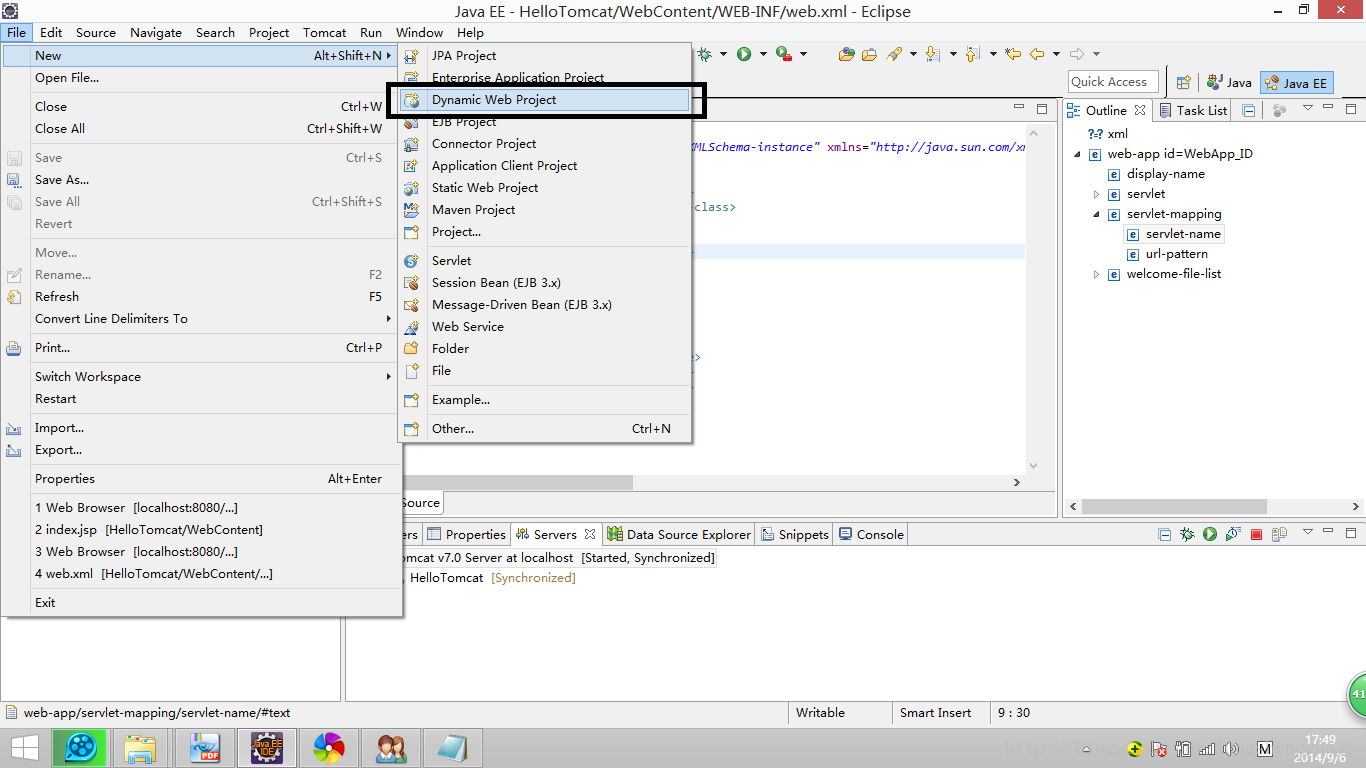1366x768 pixels.
Task: Expand the servlet node in Outline
Action: pos(1096,194)
